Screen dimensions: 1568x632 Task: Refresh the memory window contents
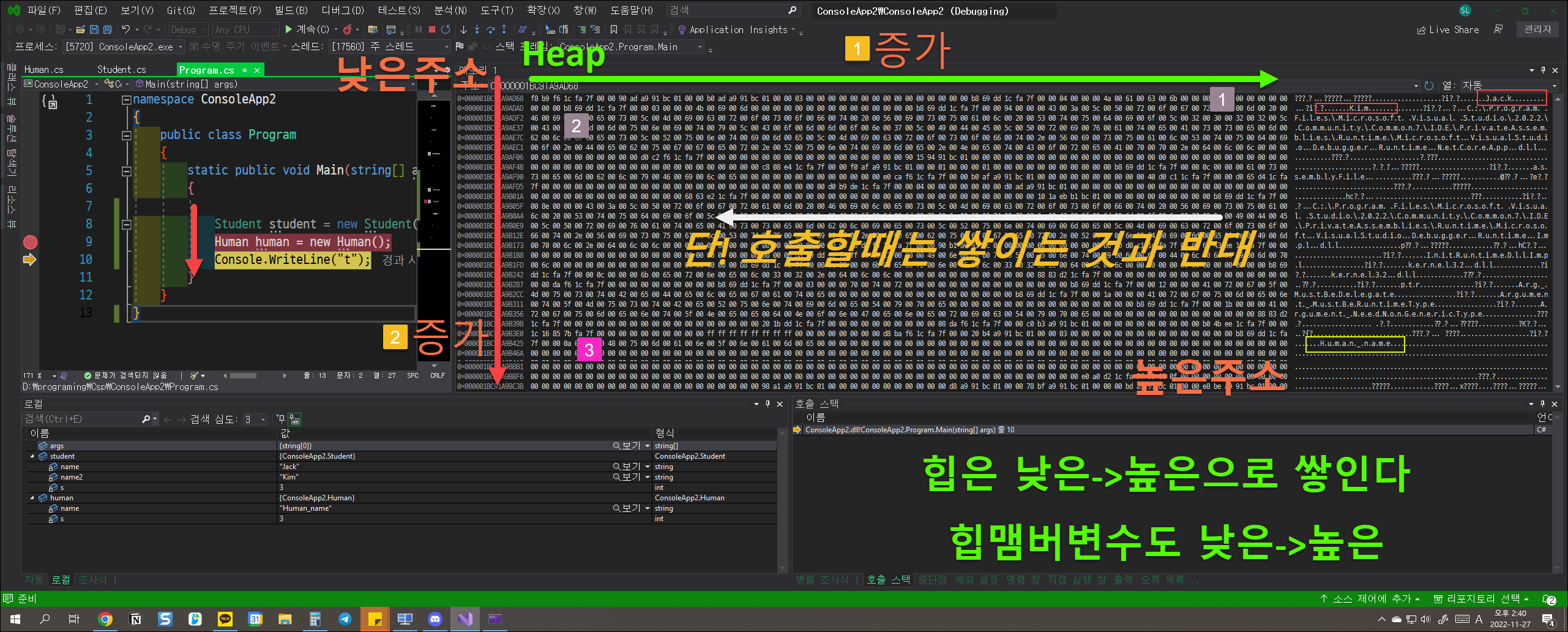click(x=1429, y=85)
